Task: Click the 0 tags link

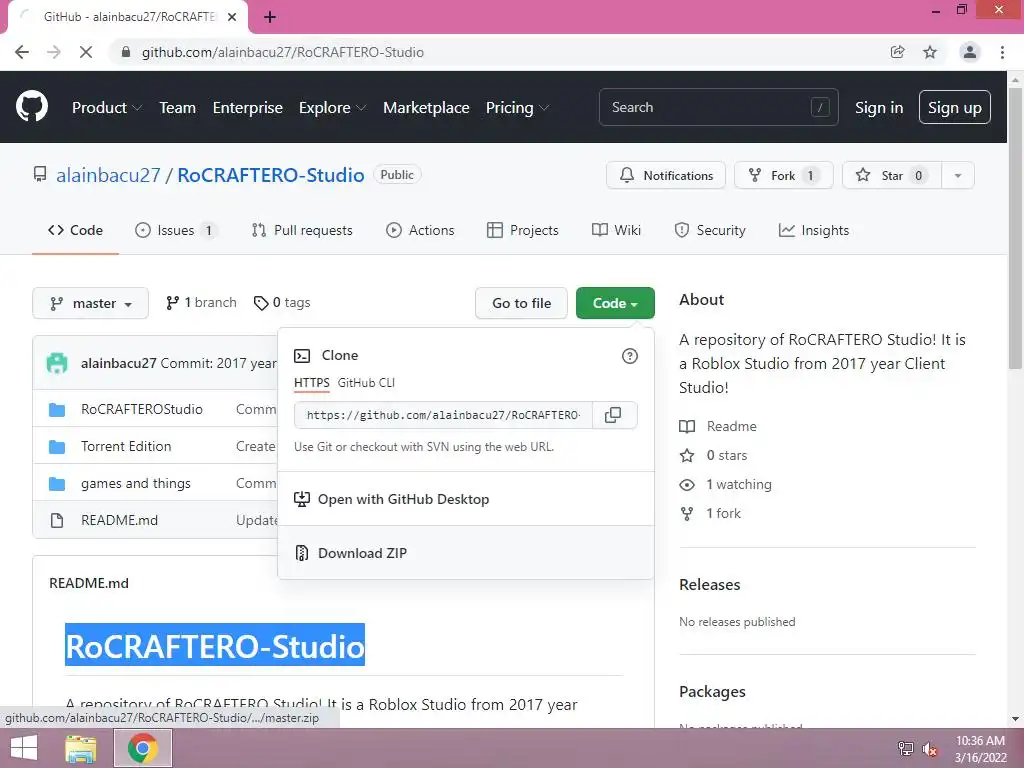Action: click(282, 303)
